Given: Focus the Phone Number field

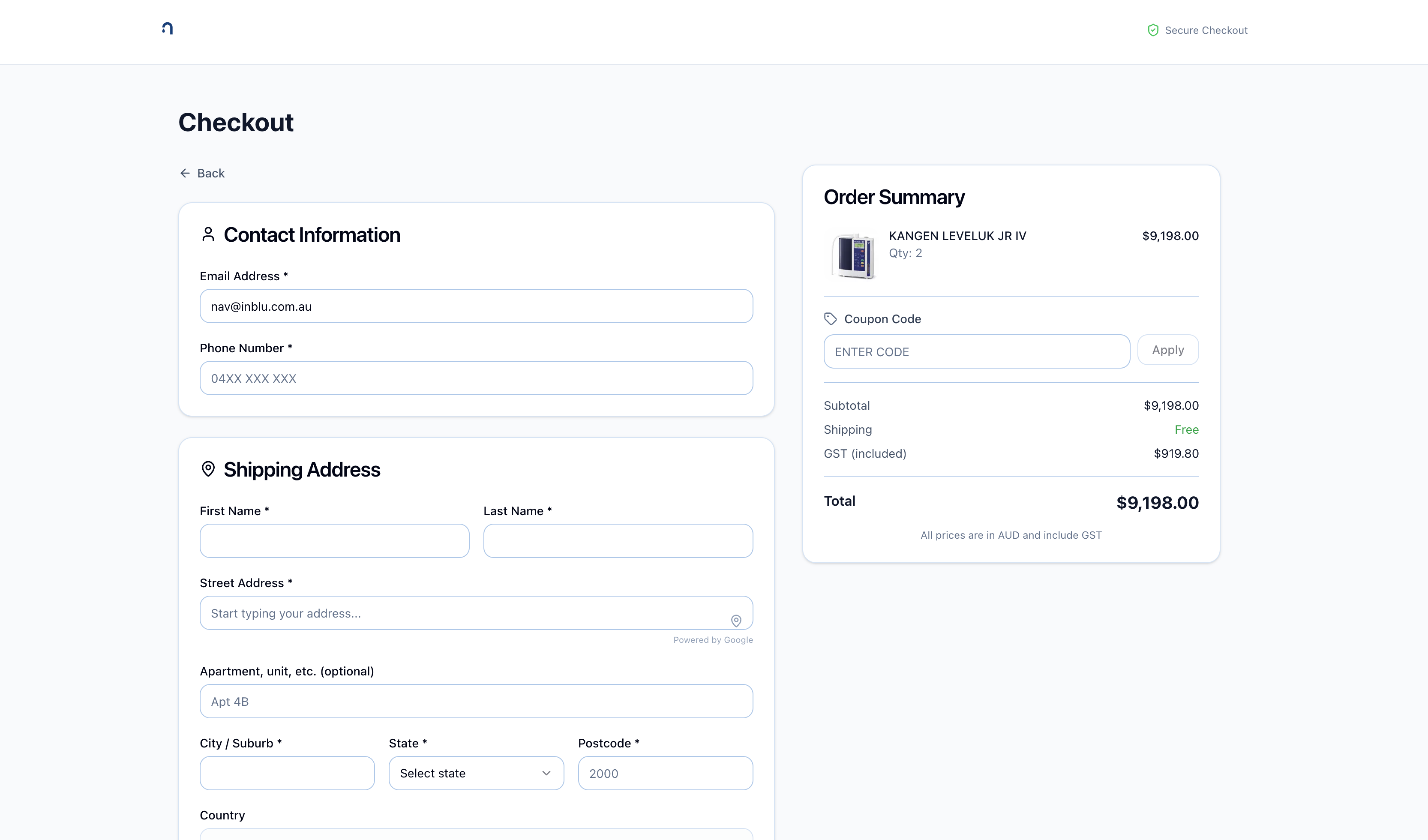Looking at the screenshot, I should [x=476, y=378].
